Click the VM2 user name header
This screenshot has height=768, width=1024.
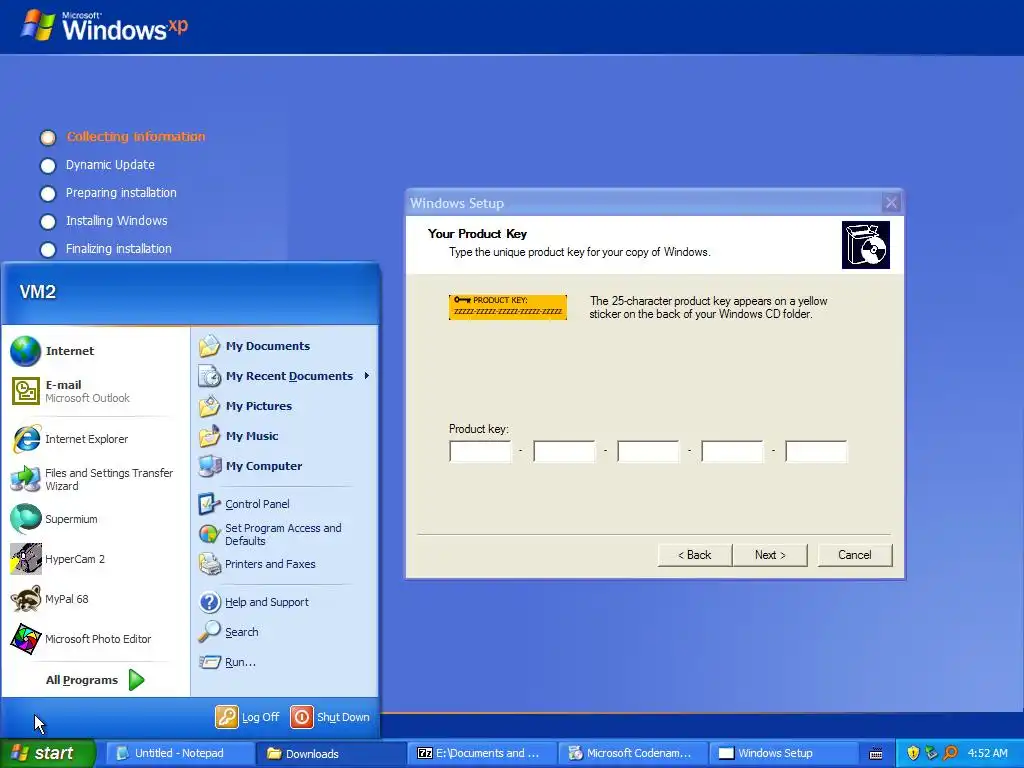pos(38,292)
